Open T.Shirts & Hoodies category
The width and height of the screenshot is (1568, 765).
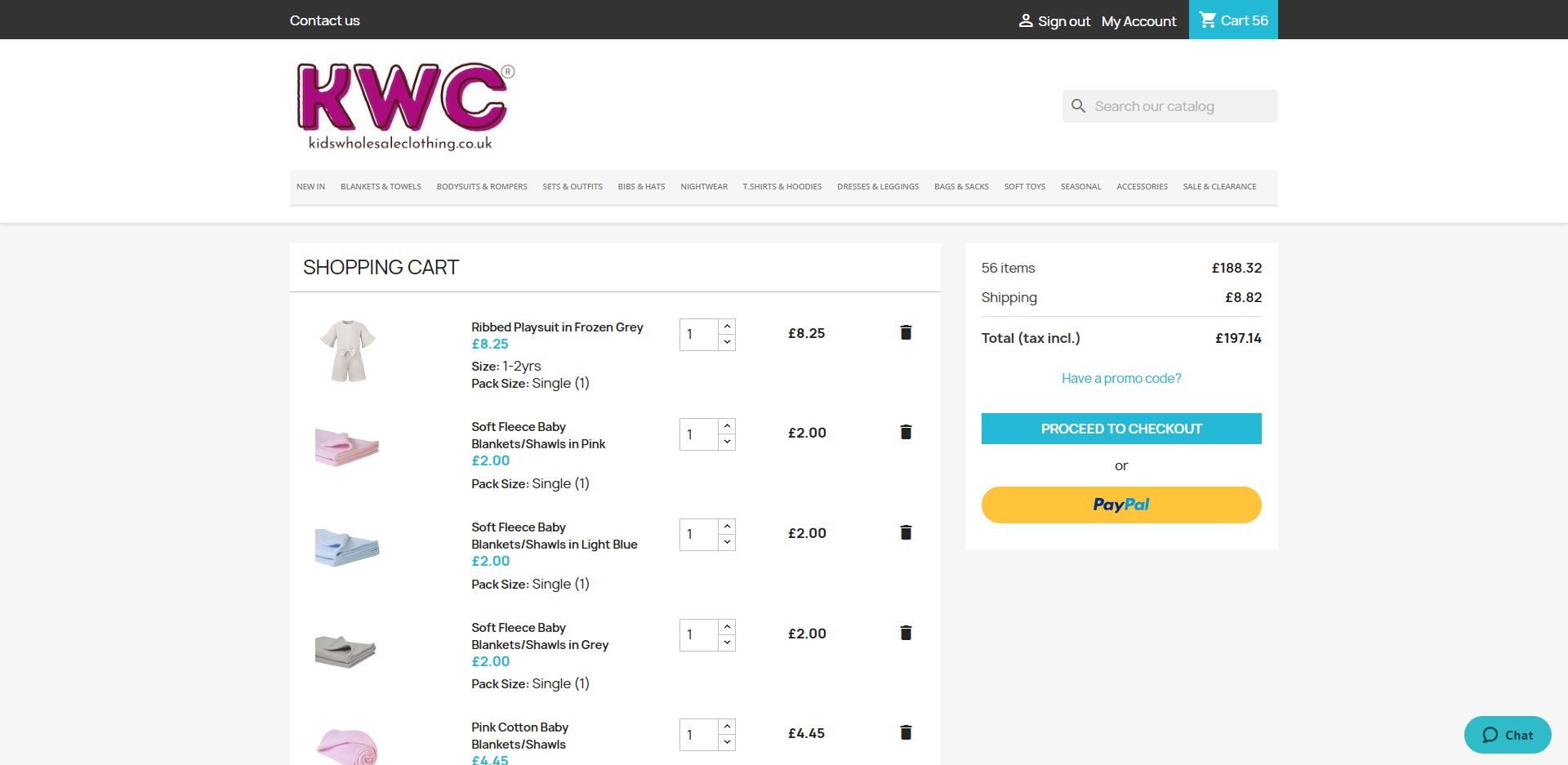click(782, 187)
